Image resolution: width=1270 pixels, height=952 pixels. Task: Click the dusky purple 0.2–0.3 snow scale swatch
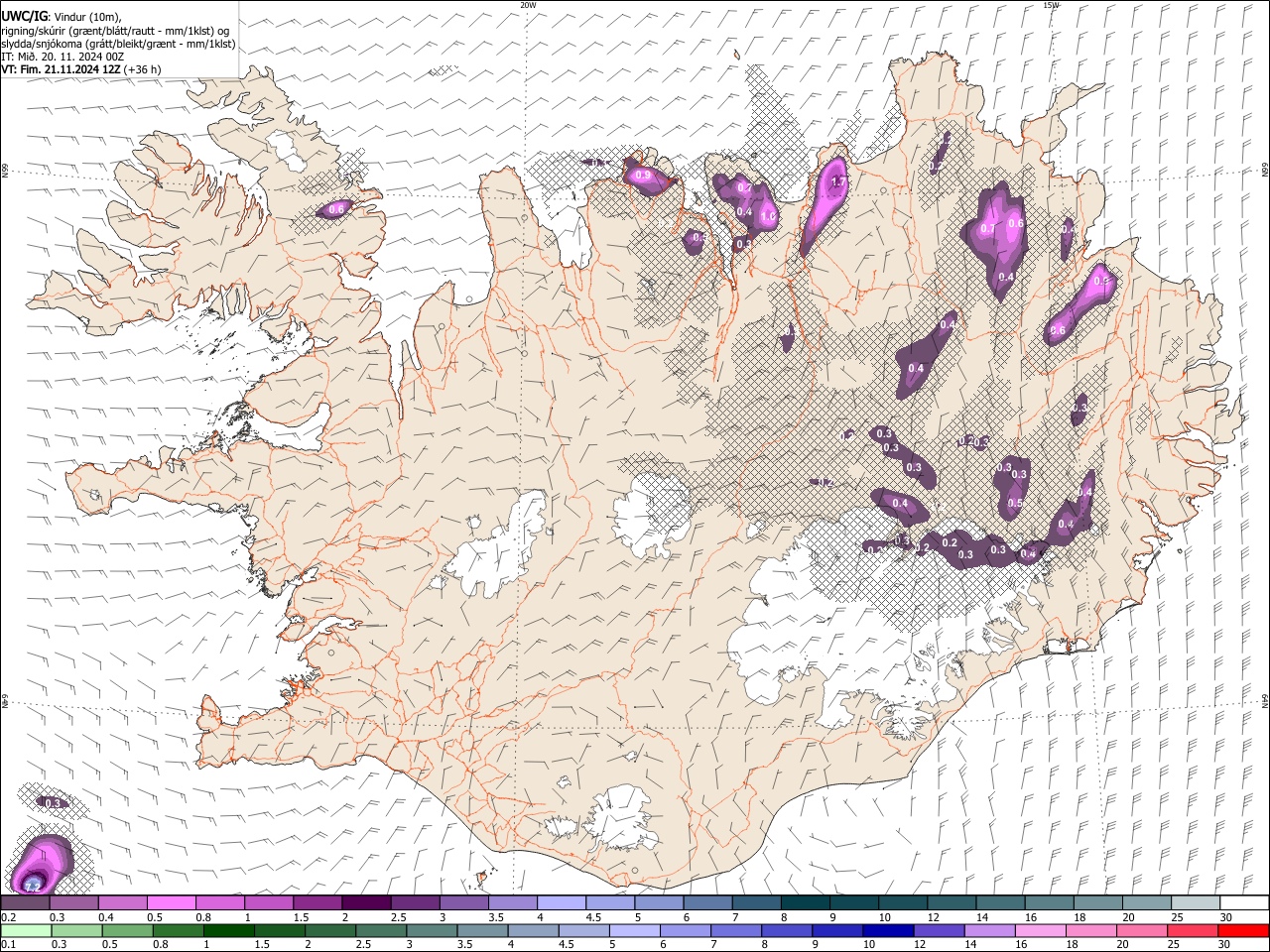point(25,902)
